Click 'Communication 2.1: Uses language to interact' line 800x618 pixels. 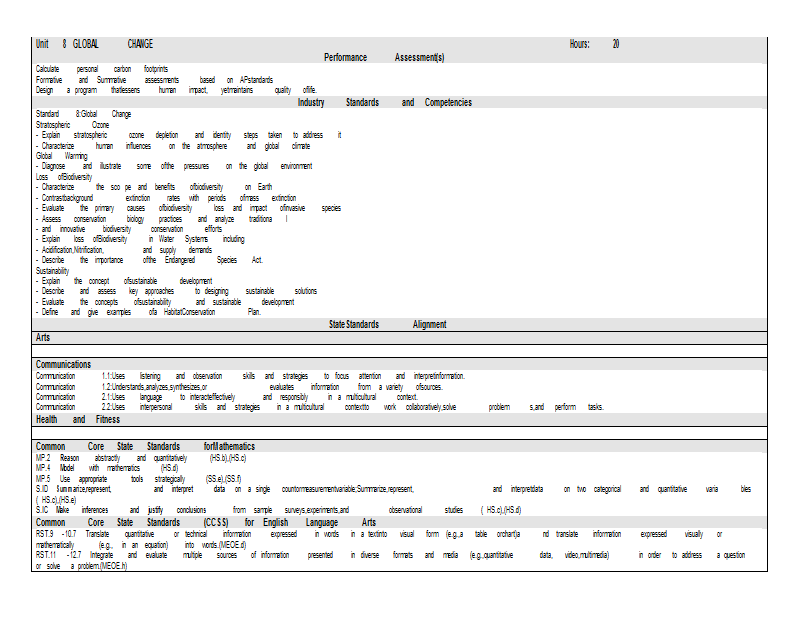[227, 397]
